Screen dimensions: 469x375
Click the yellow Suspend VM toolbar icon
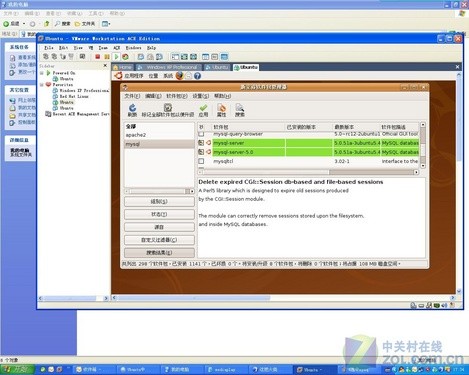tap(107, 57)
